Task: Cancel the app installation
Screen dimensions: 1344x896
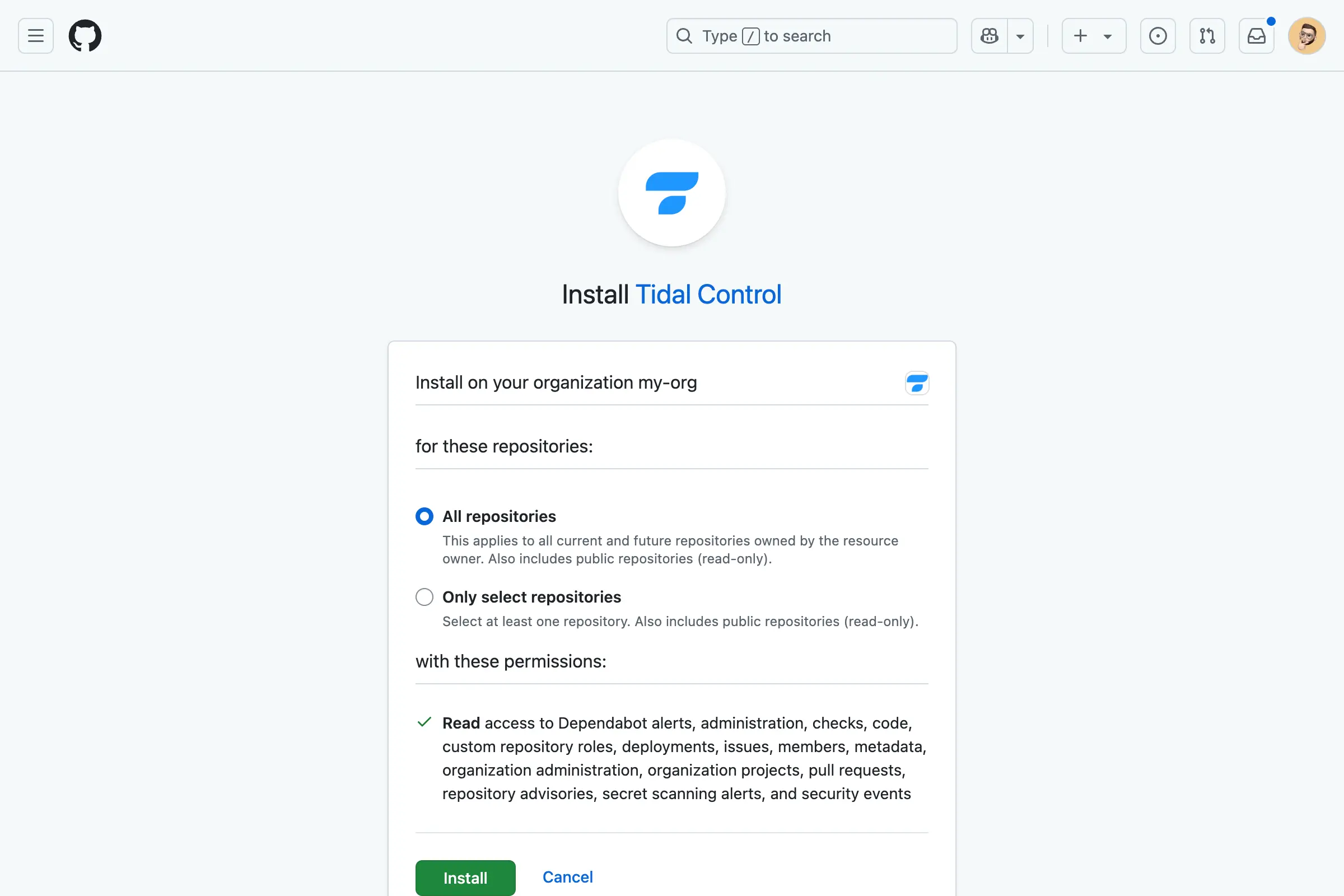Action: pyautogui.click(x=567, y=877)
